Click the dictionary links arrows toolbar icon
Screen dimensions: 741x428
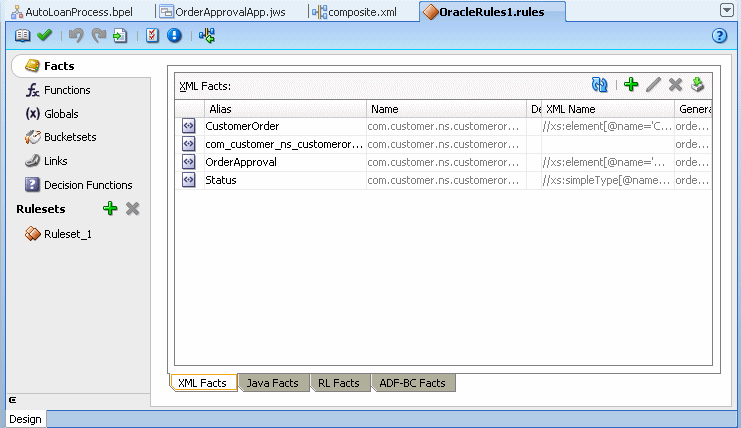click(207, 35)
